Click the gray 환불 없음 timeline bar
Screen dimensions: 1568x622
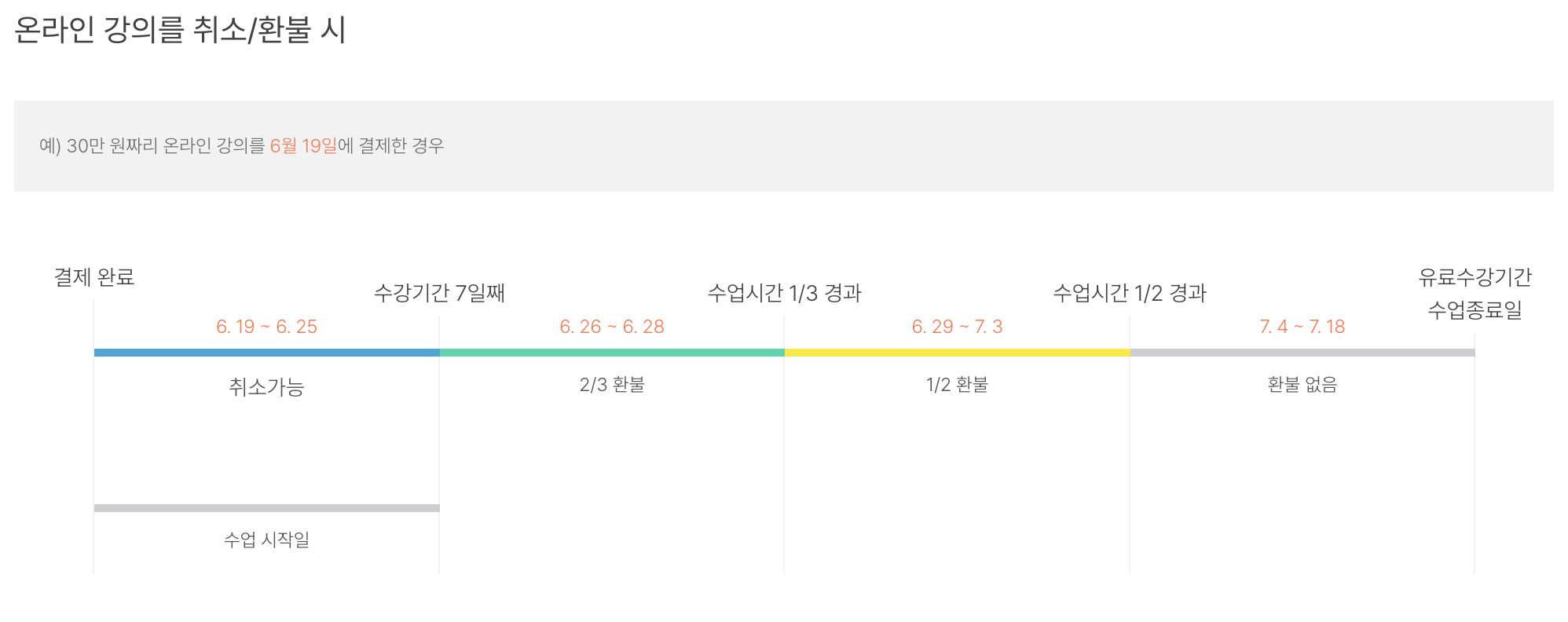coord(1302,353)
